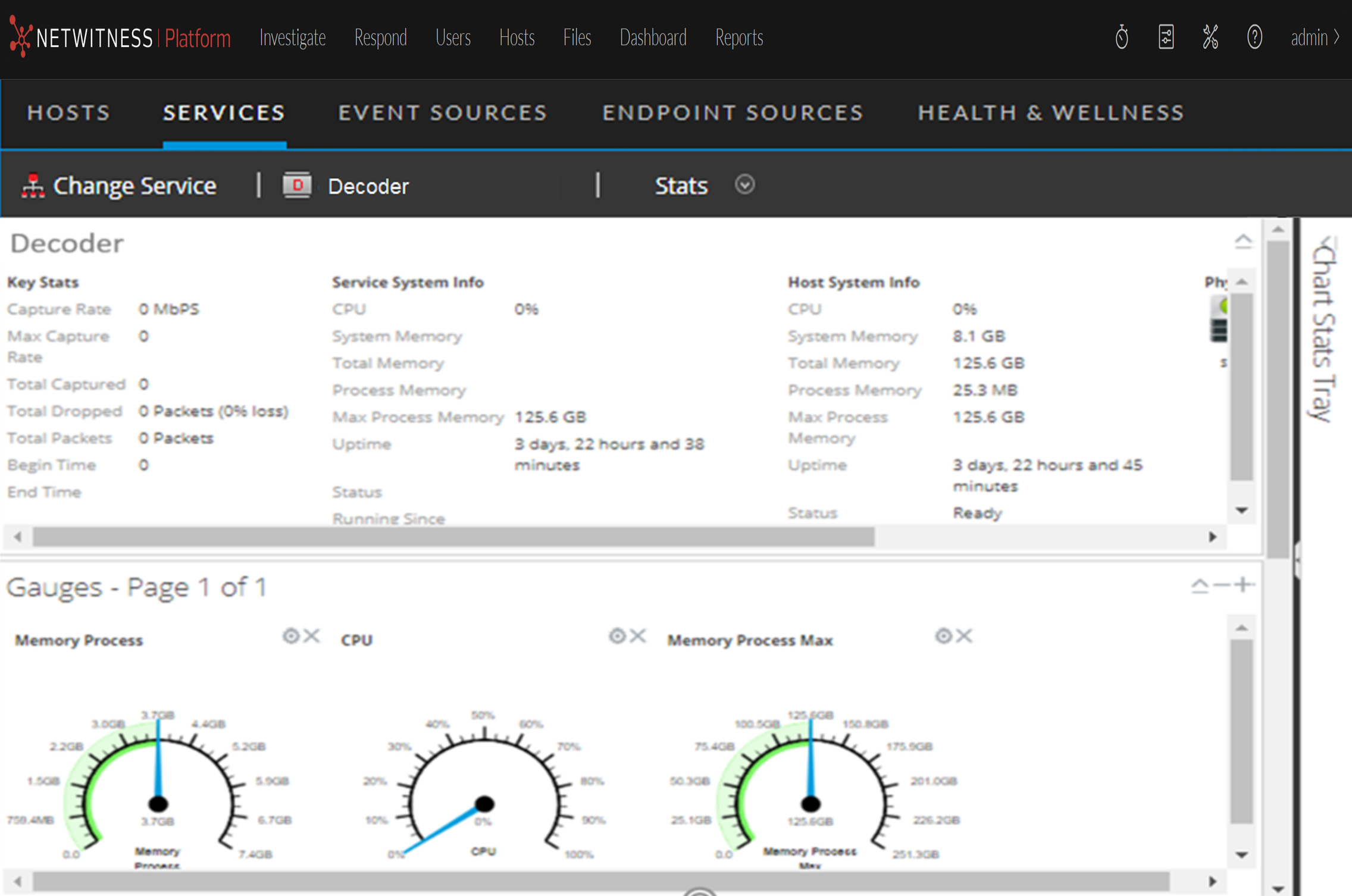This screenshot has height=896, width=1352.
Task: Open the Stats view dropdown
Action: [744, 185]
